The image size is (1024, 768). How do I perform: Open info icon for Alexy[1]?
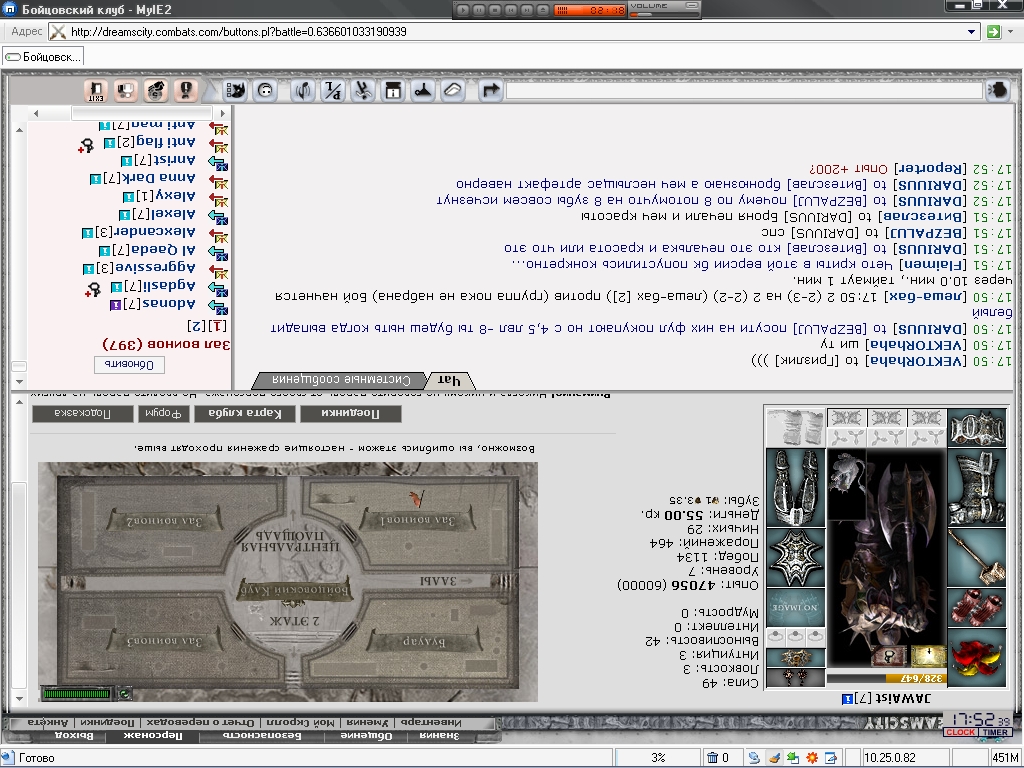point(129,197)
